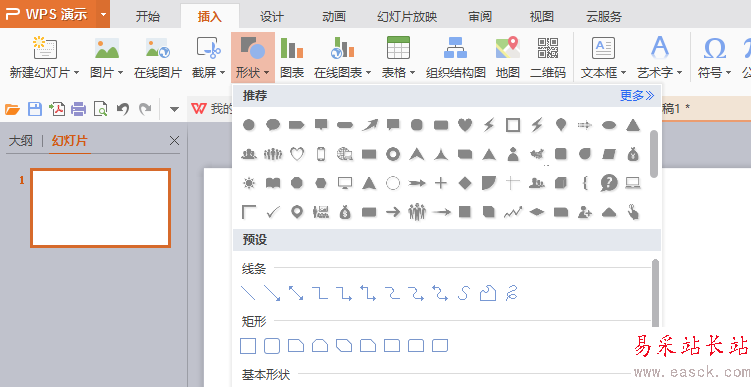The width and height of the screenshot is (751, 387).
Task: Click the Symbol (符号) omega icon
Action: tap(715, 48)
